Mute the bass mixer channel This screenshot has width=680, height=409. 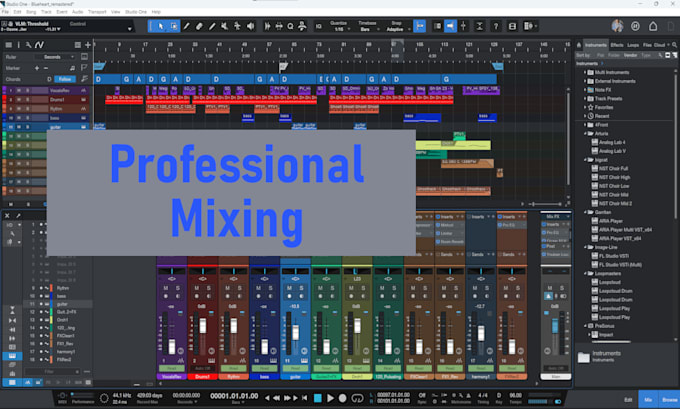[x=258, y=288]
